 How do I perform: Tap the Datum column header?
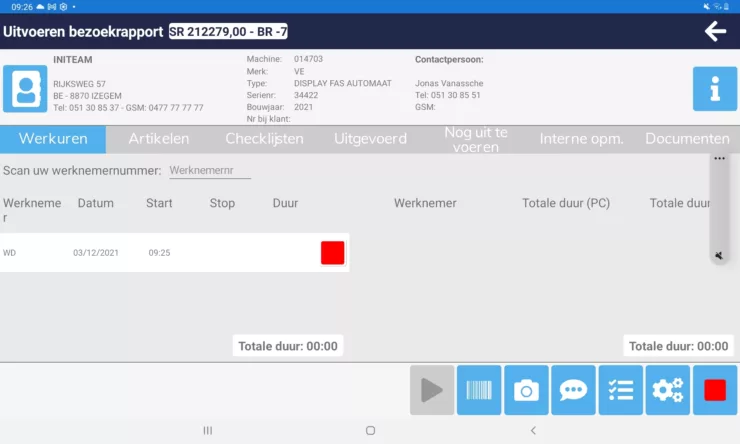(96, 203)
